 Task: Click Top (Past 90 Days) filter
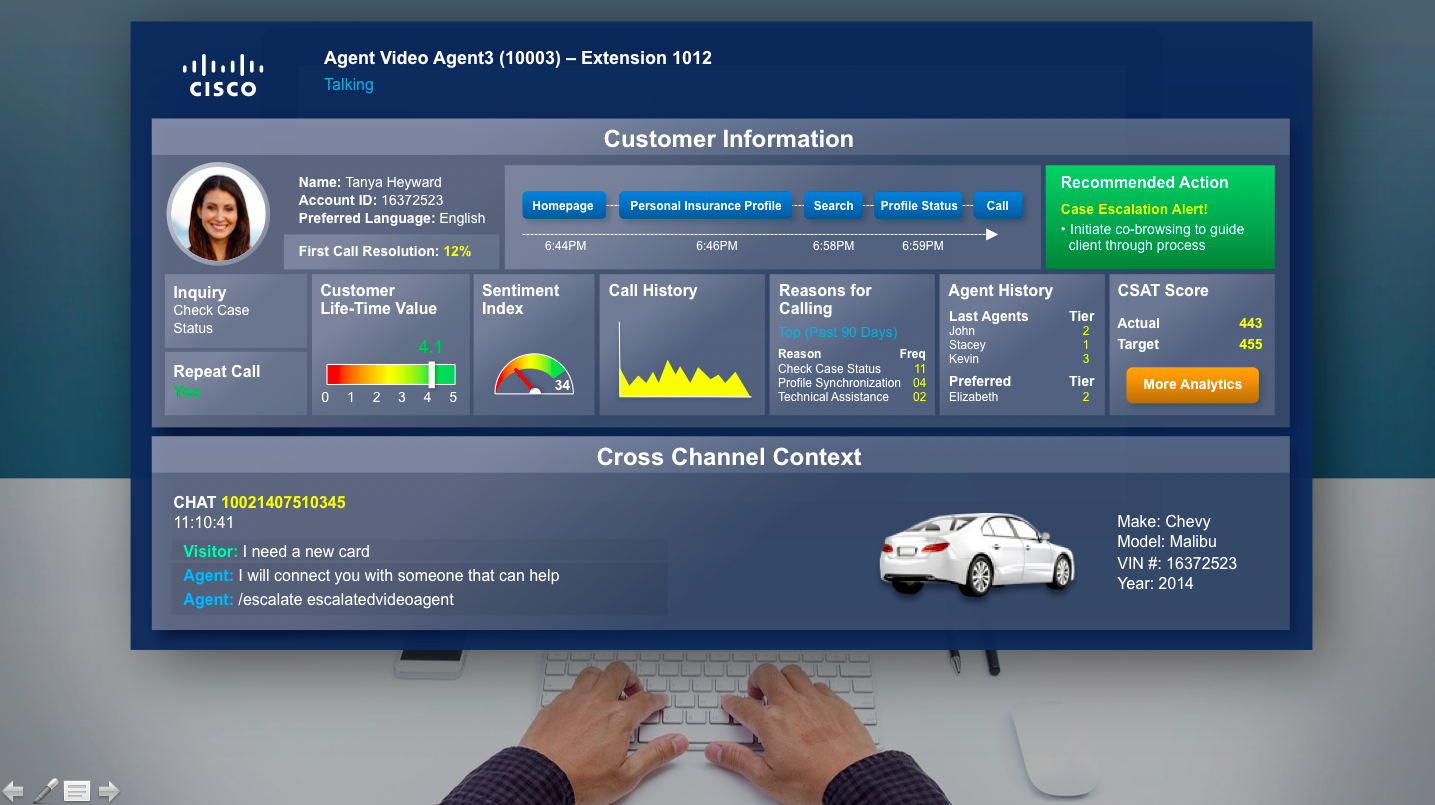[x=838, y=332]
